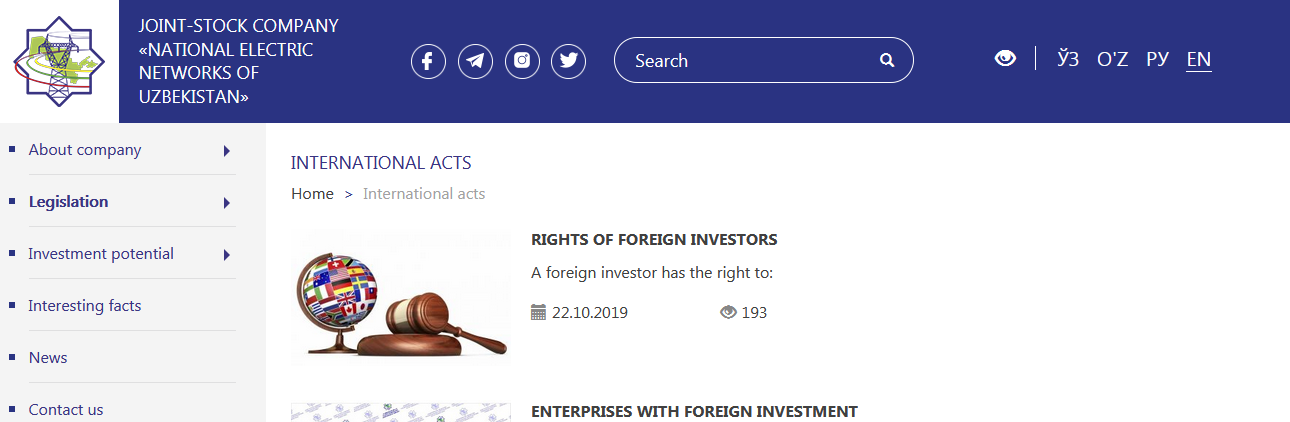The image size is (1290, 422).
Task: Switch language to ЎЗ
Action: click(x=1068, y=59)
